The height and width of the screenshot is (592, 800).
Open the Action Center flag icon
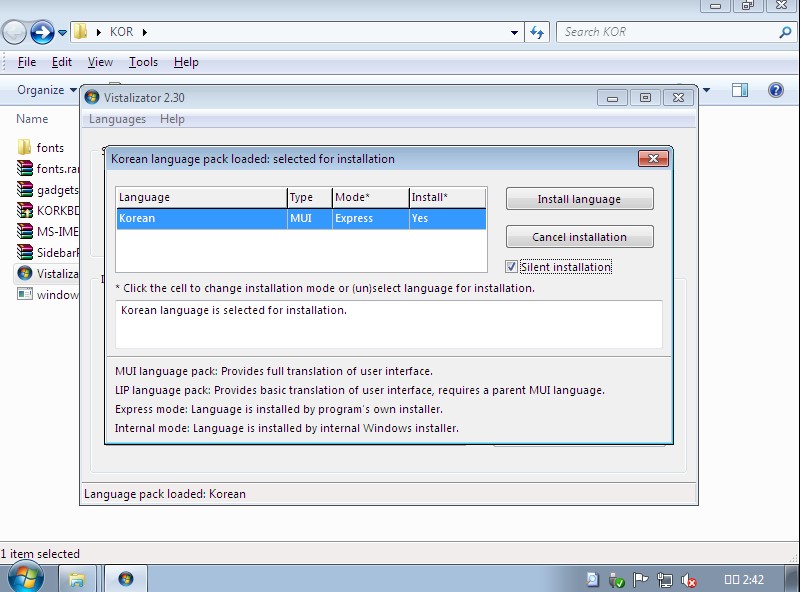click(x=640, y=580)
